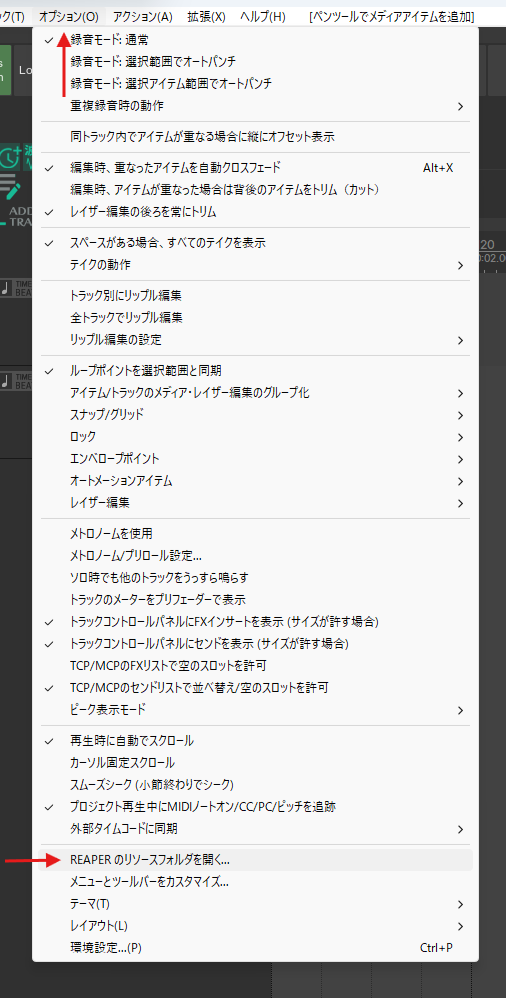
Task: Enable メトロノームを使用 option
Action: (255, 533)
